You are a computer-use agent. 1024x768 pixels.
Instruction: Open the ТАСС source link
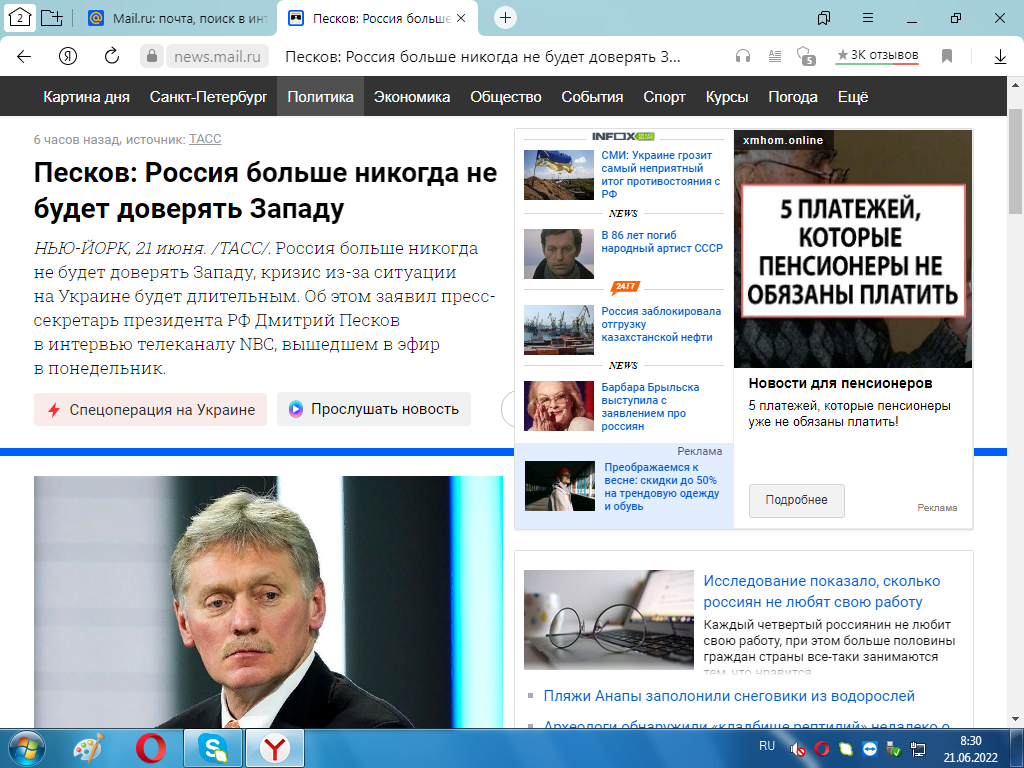click(205, 139)
